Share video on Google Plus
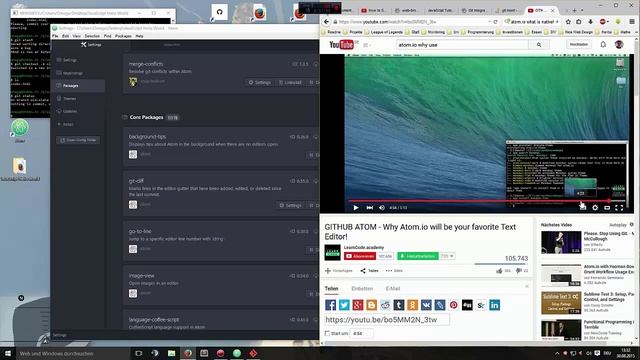640x360 pixels. pos(358,305)
